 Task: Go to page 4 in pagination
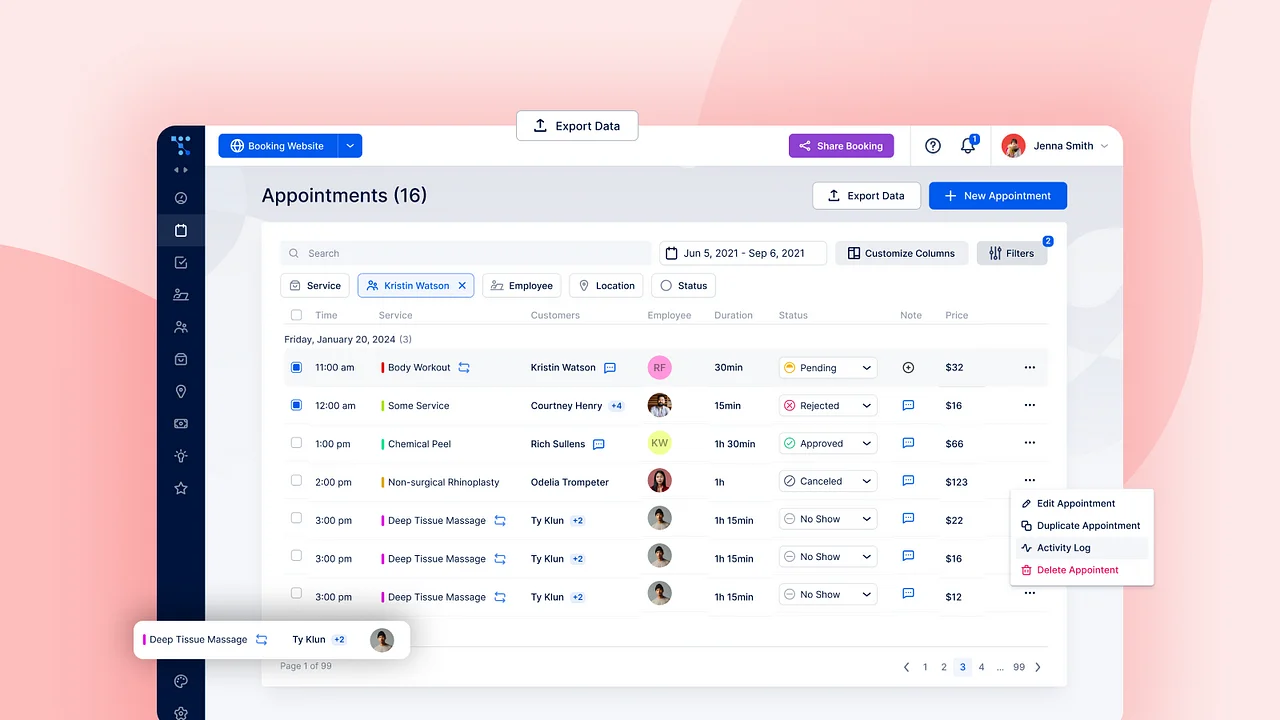pyautogui.click(x=981, y=666)
